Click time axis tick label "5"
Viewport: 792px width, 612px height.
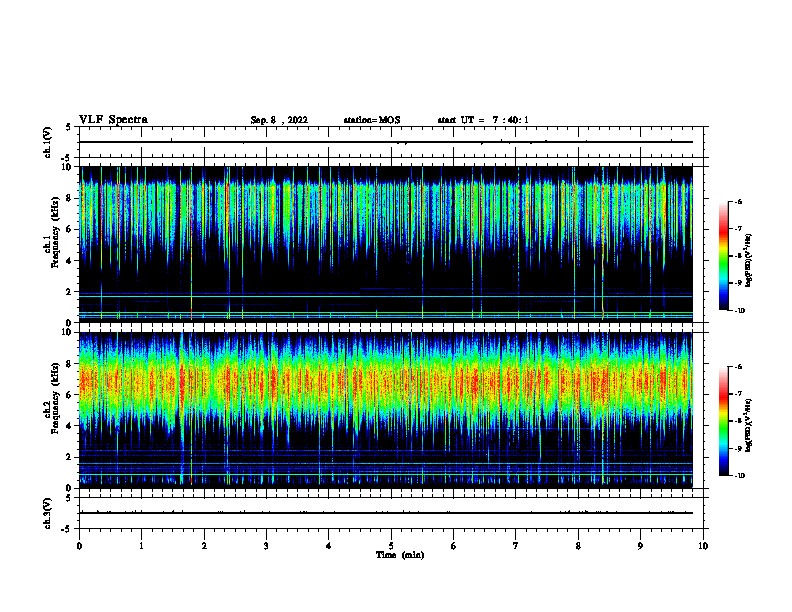391,546
